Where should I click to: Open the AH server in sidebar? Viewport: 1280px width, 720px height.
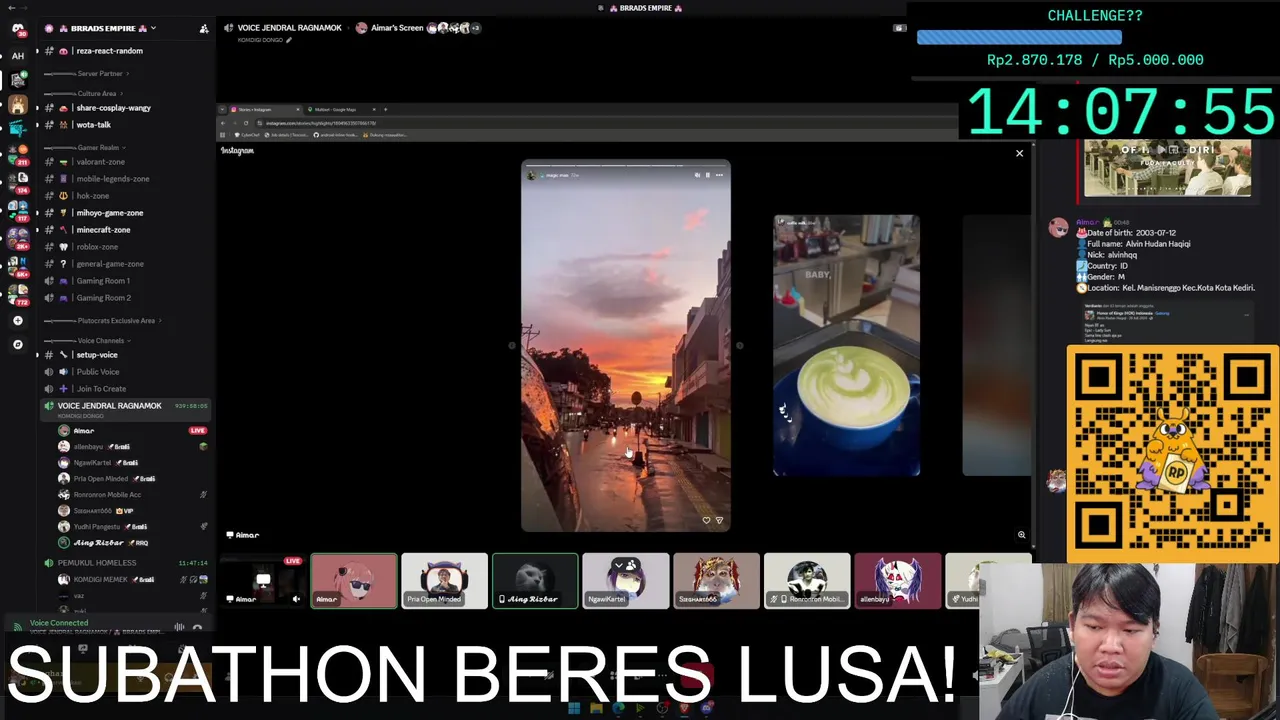(x=17, y=56)
